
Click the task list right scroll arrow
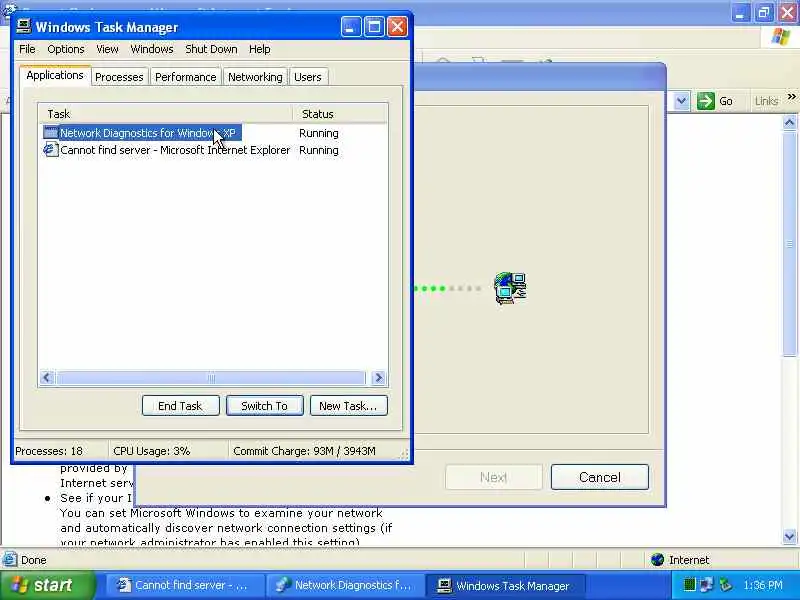pyautogui.click(x=379, y=378)
